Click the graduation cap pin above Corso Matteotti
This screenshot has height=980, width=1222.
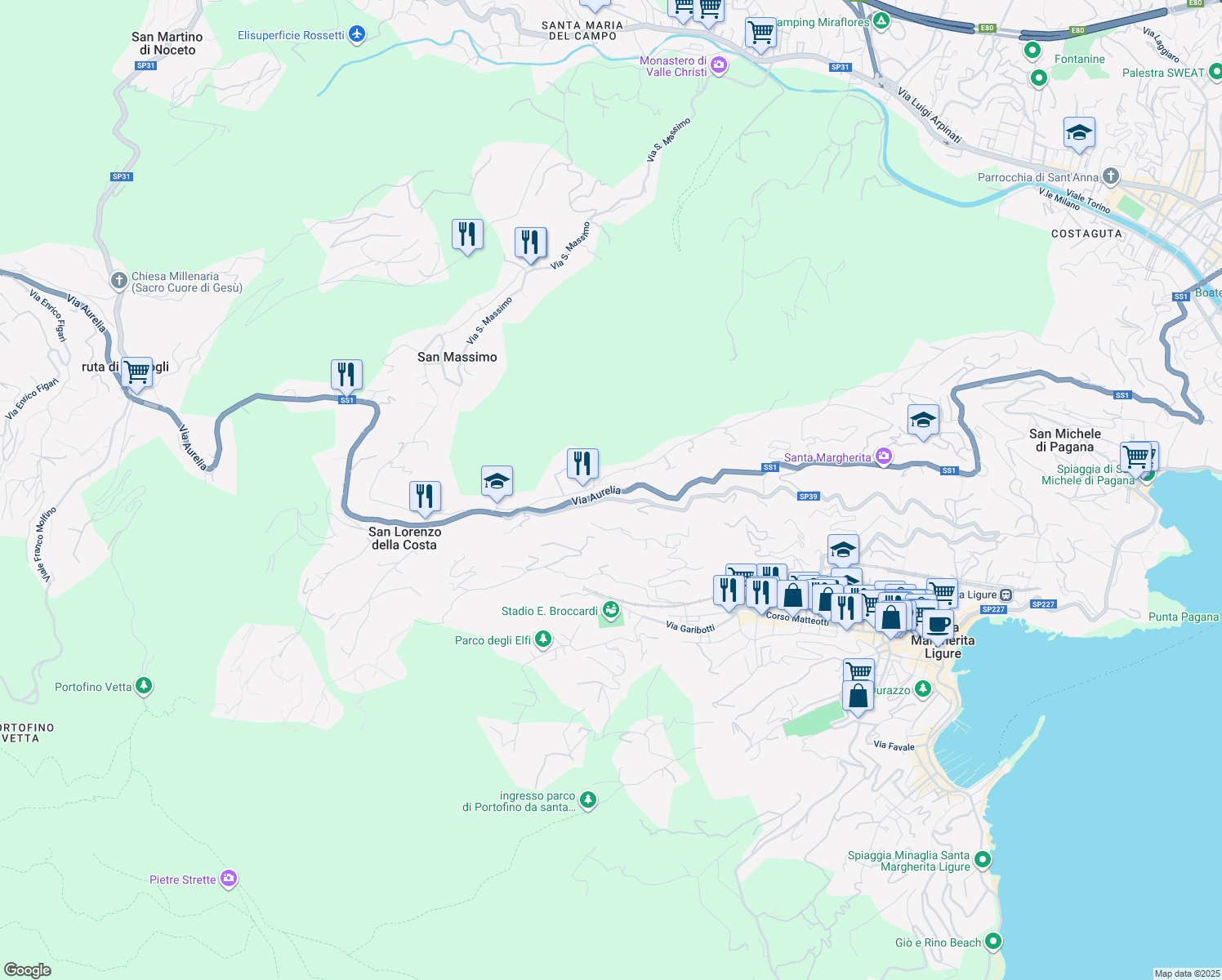(843, 550)
